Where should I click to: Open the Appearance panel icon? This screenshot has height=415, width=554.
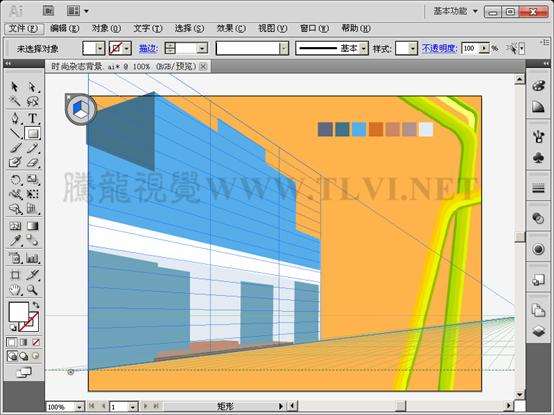[538, 249]
